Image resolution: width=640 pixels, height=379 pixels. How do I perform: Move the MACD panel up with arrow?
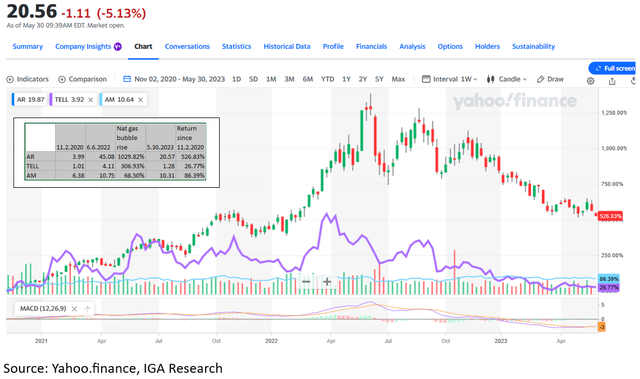point(87,309)
